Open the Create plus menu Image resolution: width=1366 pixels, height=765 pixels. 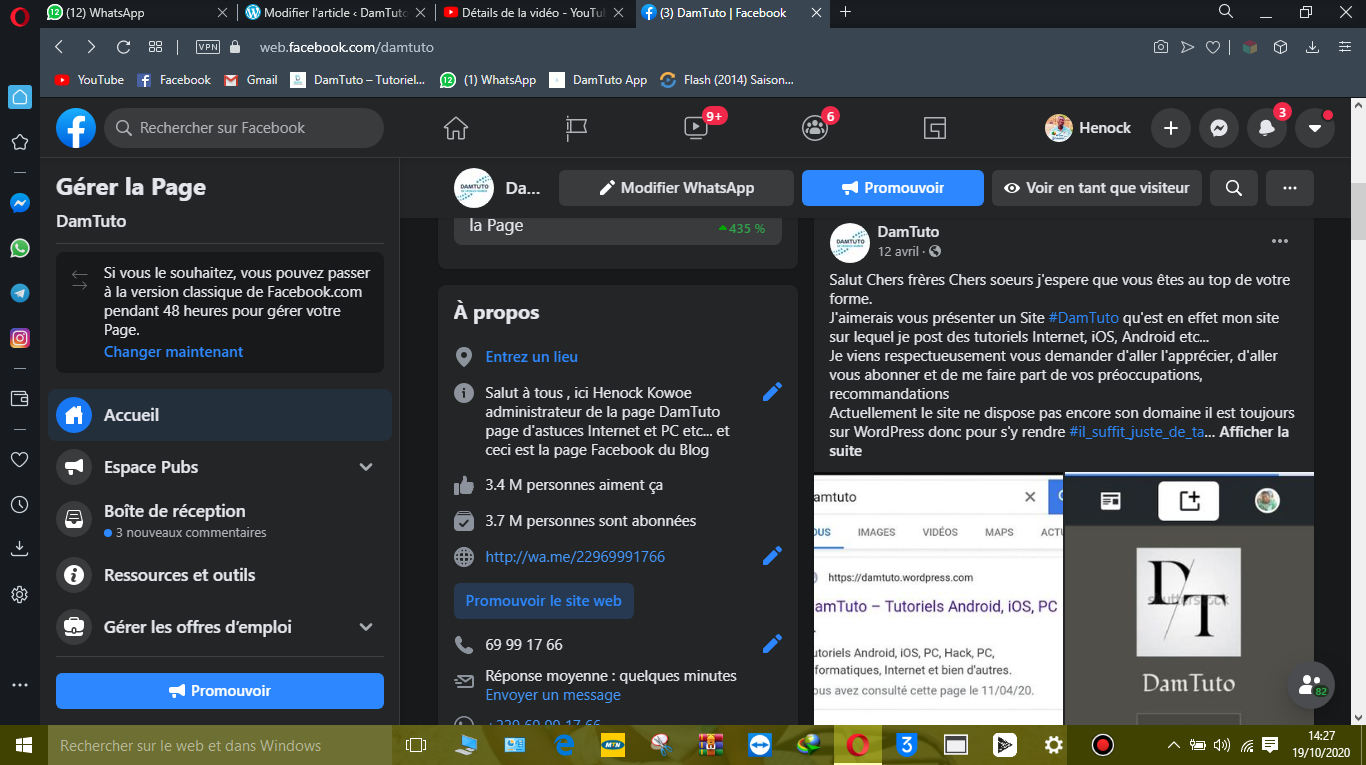tap(1171, 128)
